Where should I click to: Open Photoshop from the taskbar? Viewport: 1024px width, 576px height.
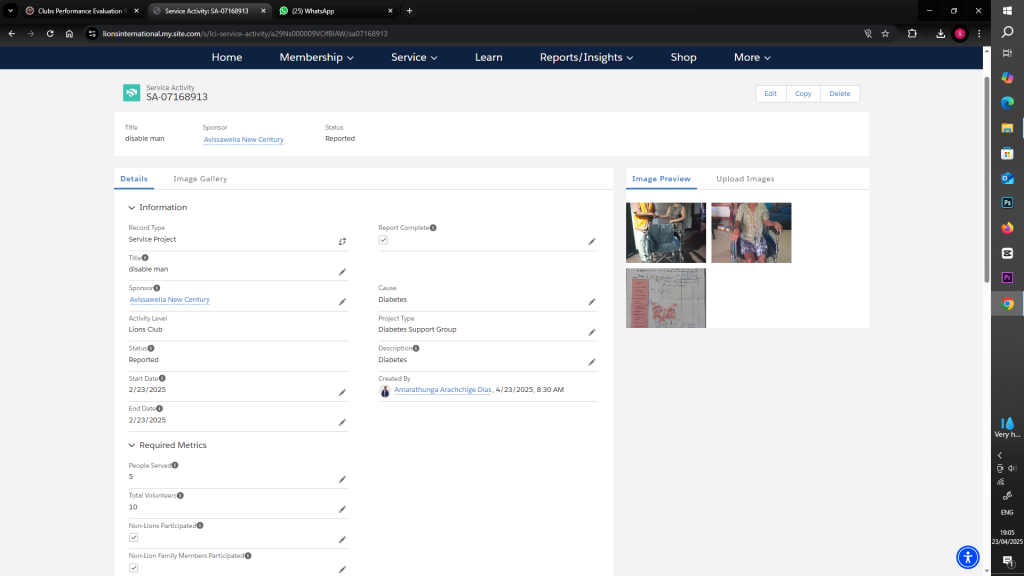(x=1007, y=202)
